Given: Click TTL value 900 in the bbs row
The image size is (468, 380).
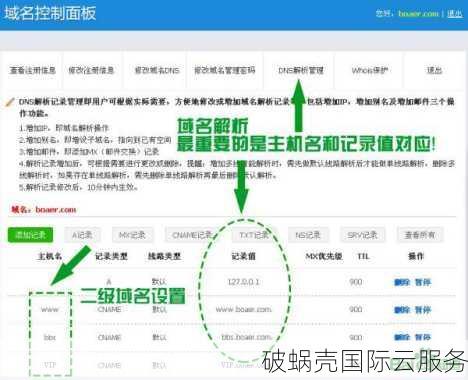Looking at the screenshot, I should click(x=356, y=337).
